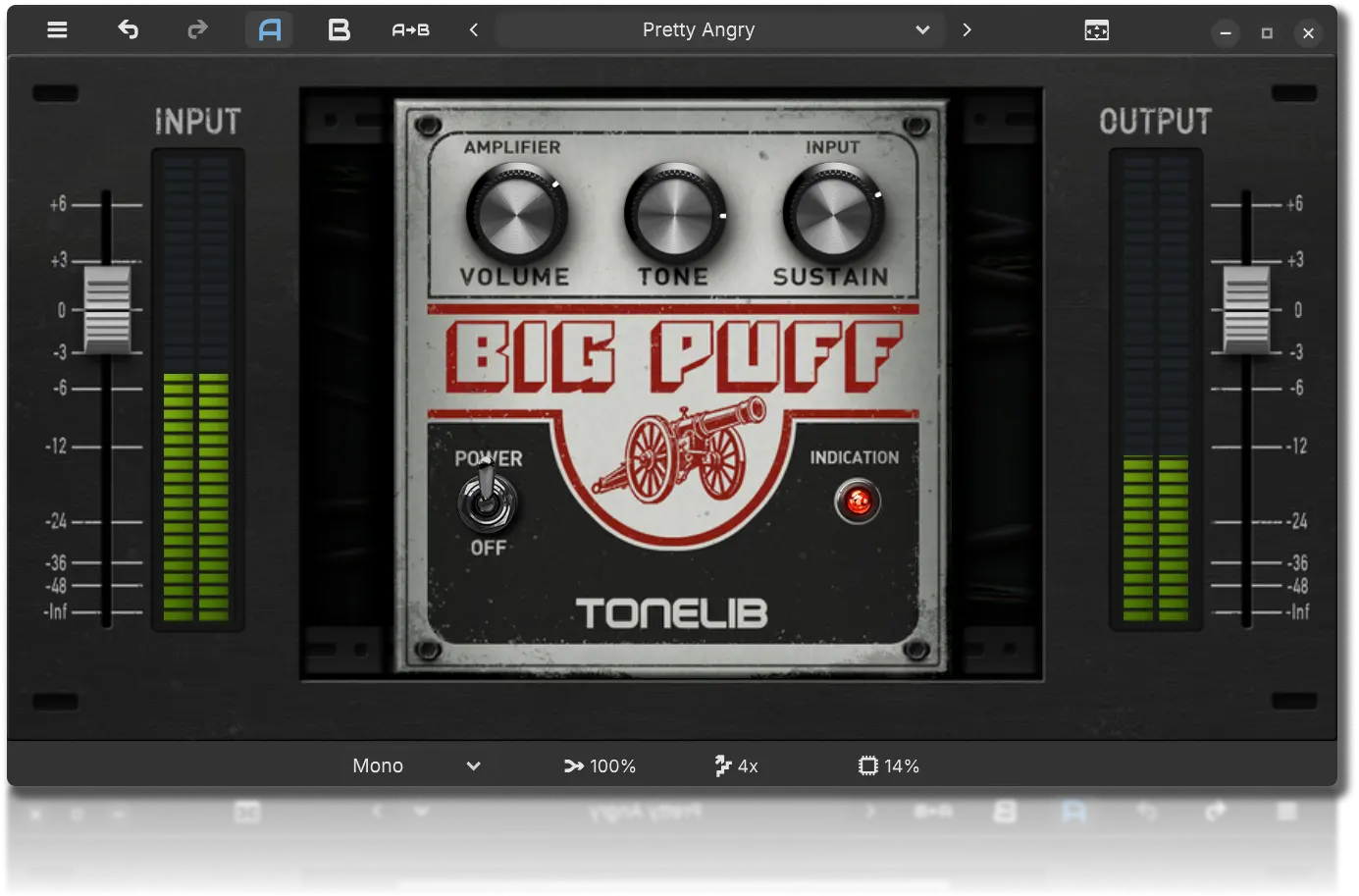Minimize the plugin window
Image resolution: width=1359 pixels, height=896 pixels.
point(1226,32)
